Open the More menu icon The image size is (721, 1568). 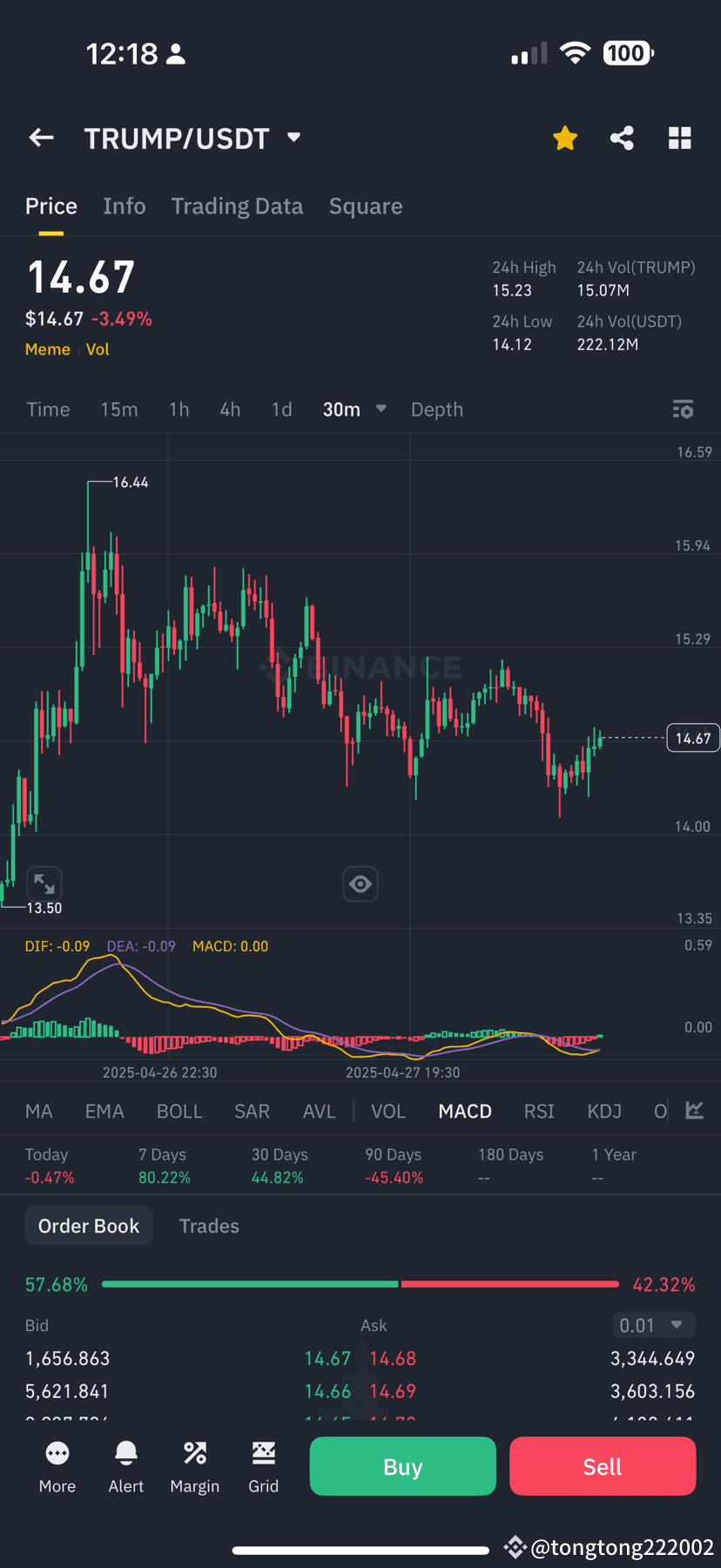point(57,1466)
